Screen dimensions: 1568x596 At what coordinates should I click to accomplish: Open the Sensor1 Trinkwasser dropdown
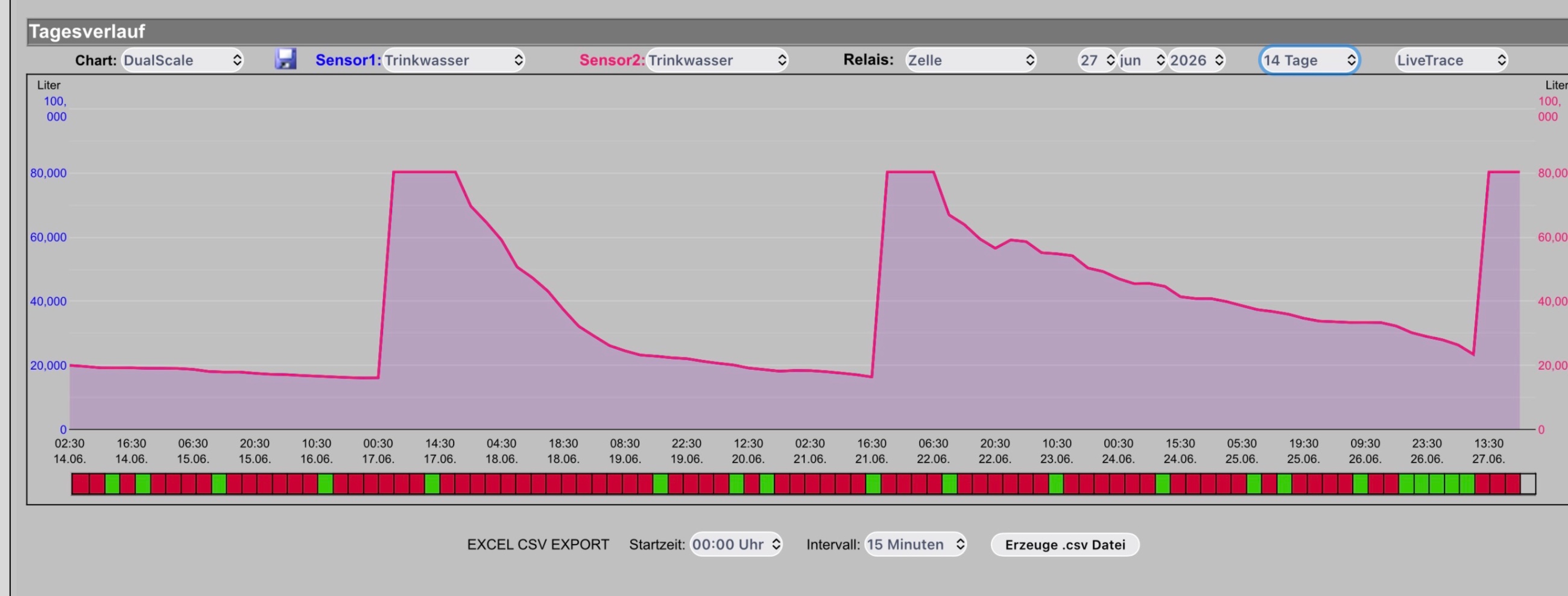coord(454,60)
